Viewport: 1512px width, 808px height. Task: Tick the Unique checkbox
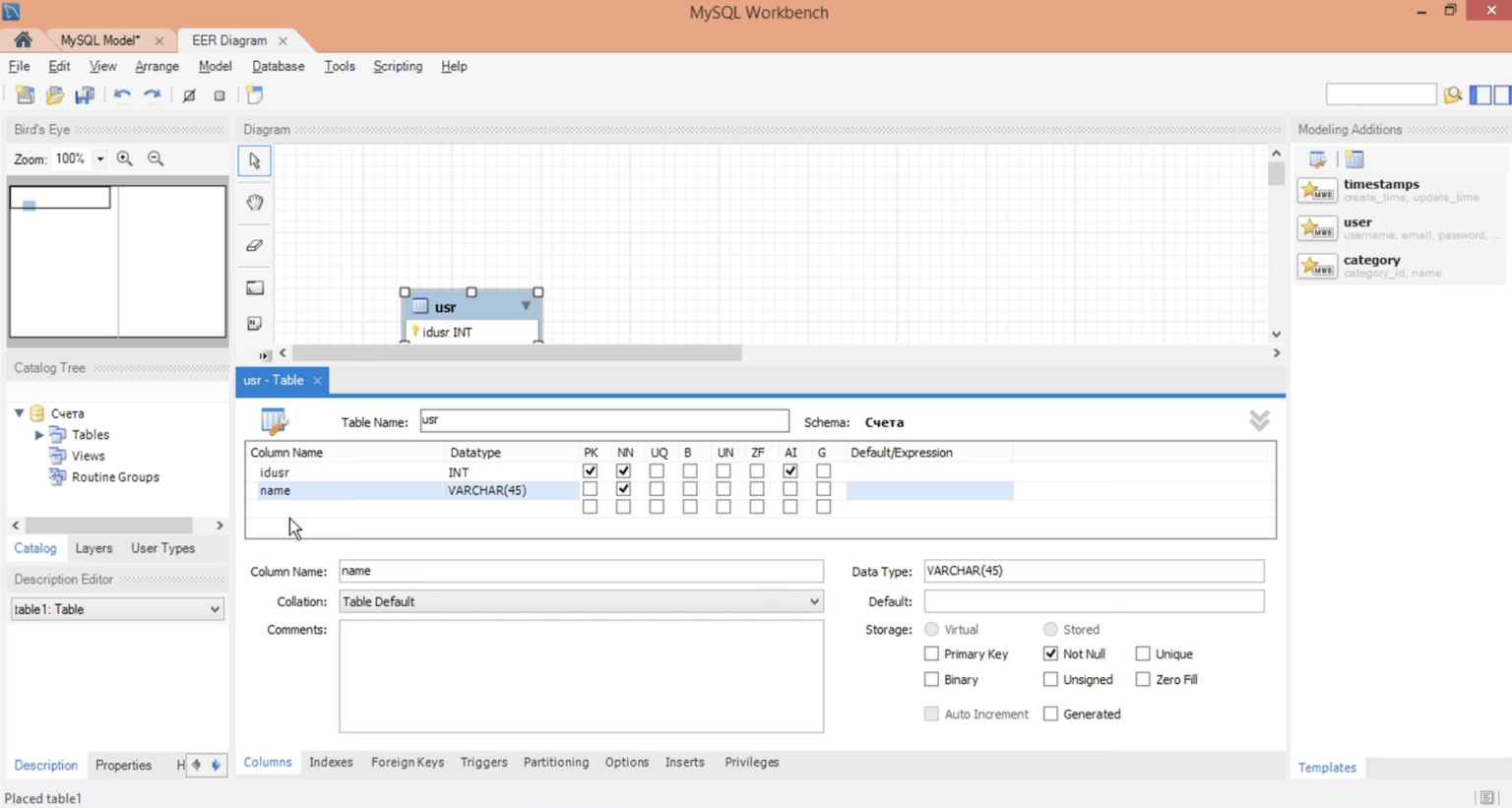tap(1143, 653)
